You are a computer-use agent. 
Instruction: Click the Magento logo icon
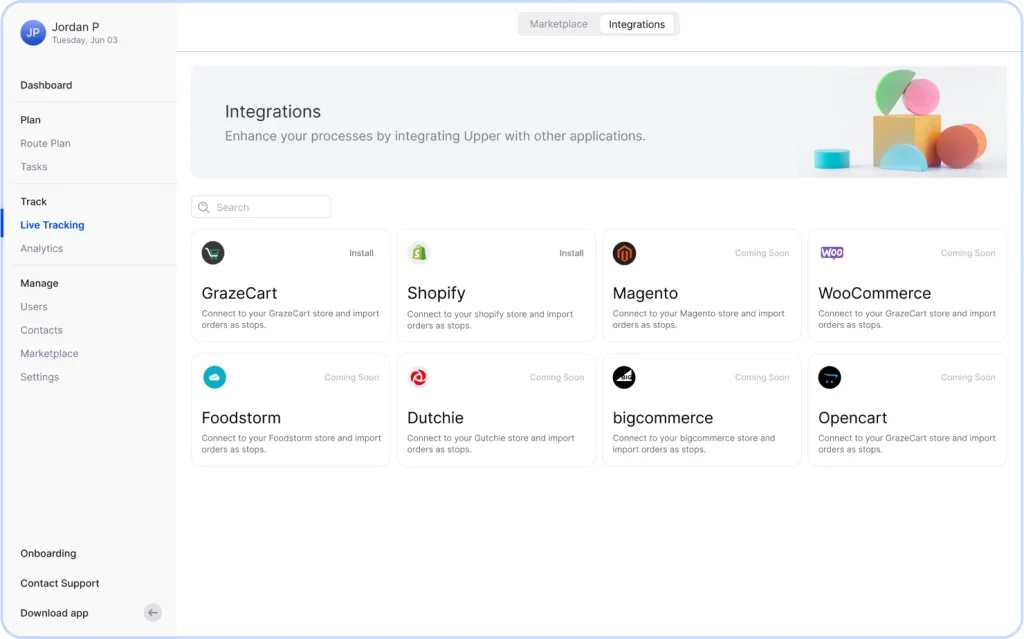coord(624,253)
